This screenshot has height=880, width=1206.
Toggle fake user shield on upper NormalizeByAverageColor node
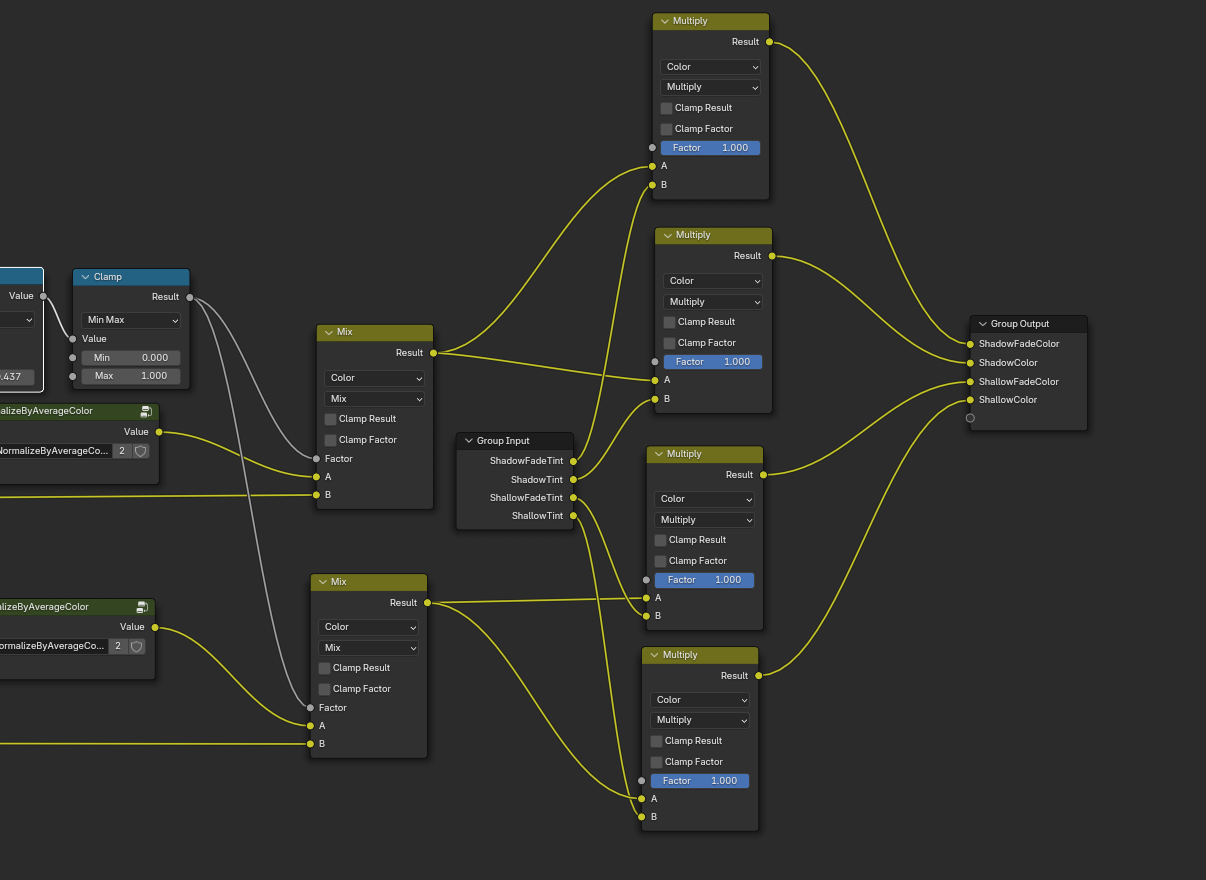tap(141, 451)
